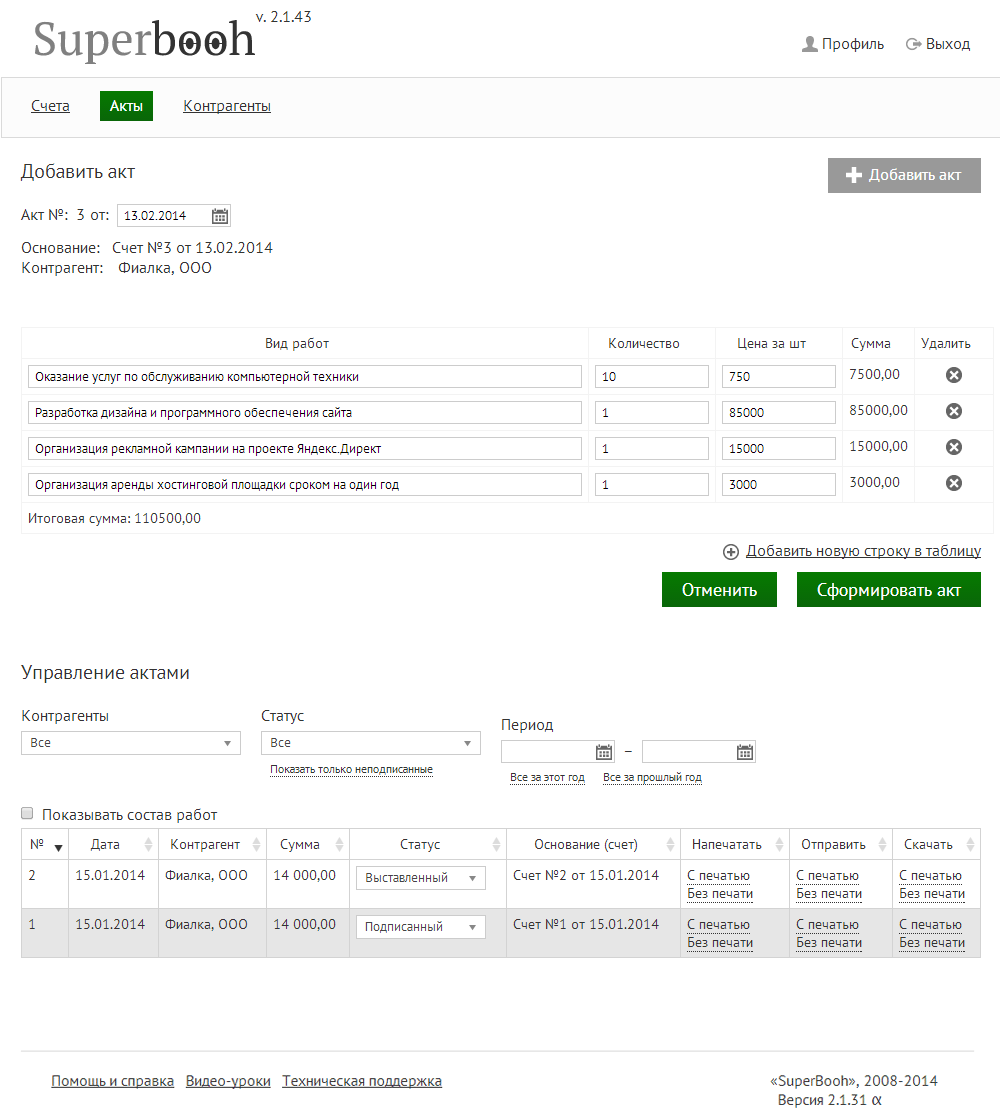Open calendar picker for act date
This screenshot has width=1000, height=1120.
pos(220,216)
